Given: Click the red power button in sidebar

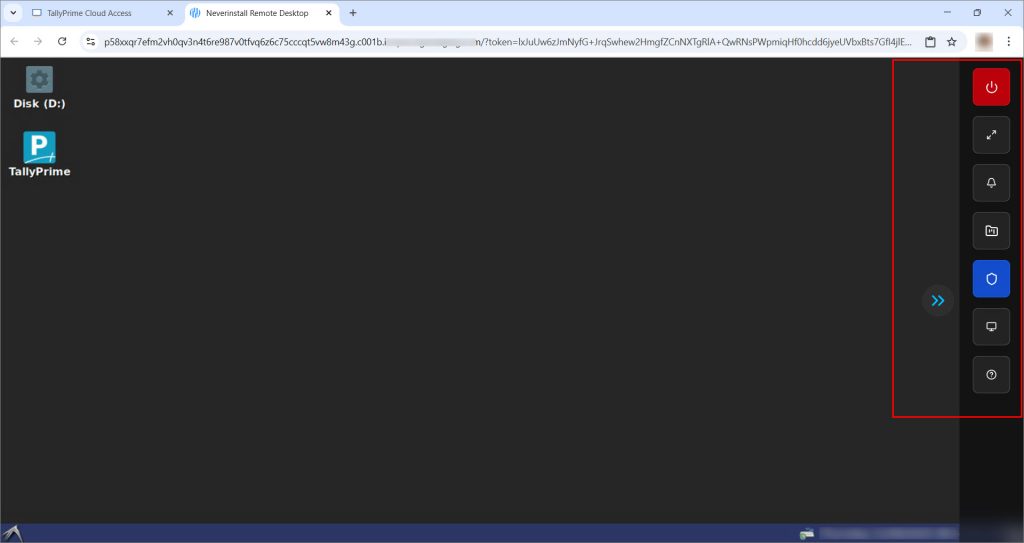Looking at the screenshot, I should point(991,87).
